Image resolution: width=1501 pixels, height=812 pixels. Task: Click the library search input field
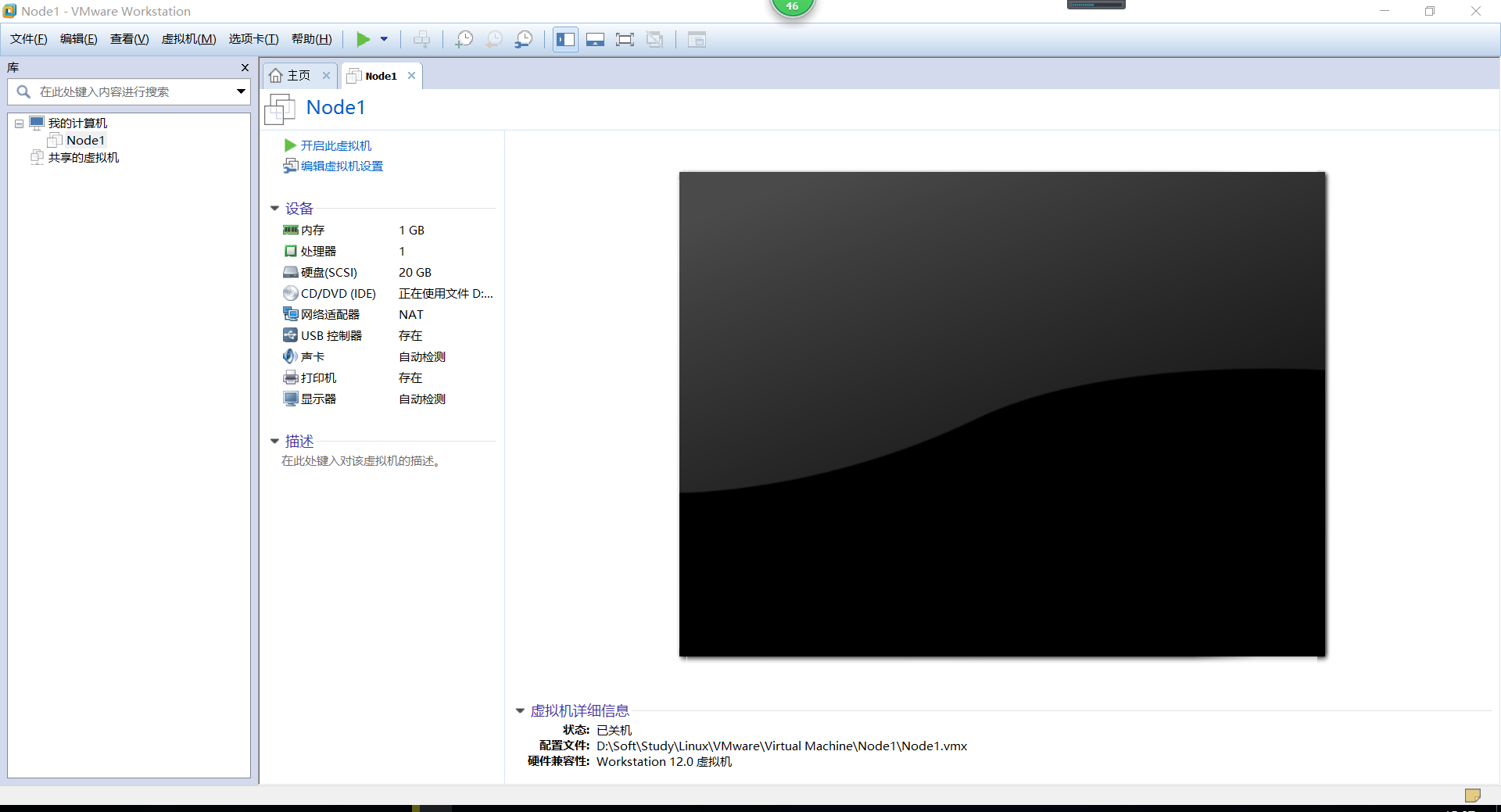click(129, 91)
